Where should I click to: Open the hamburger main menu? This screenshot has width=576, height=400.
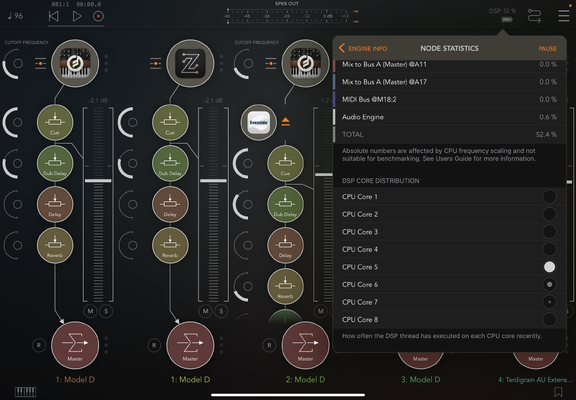coord(564,16)
